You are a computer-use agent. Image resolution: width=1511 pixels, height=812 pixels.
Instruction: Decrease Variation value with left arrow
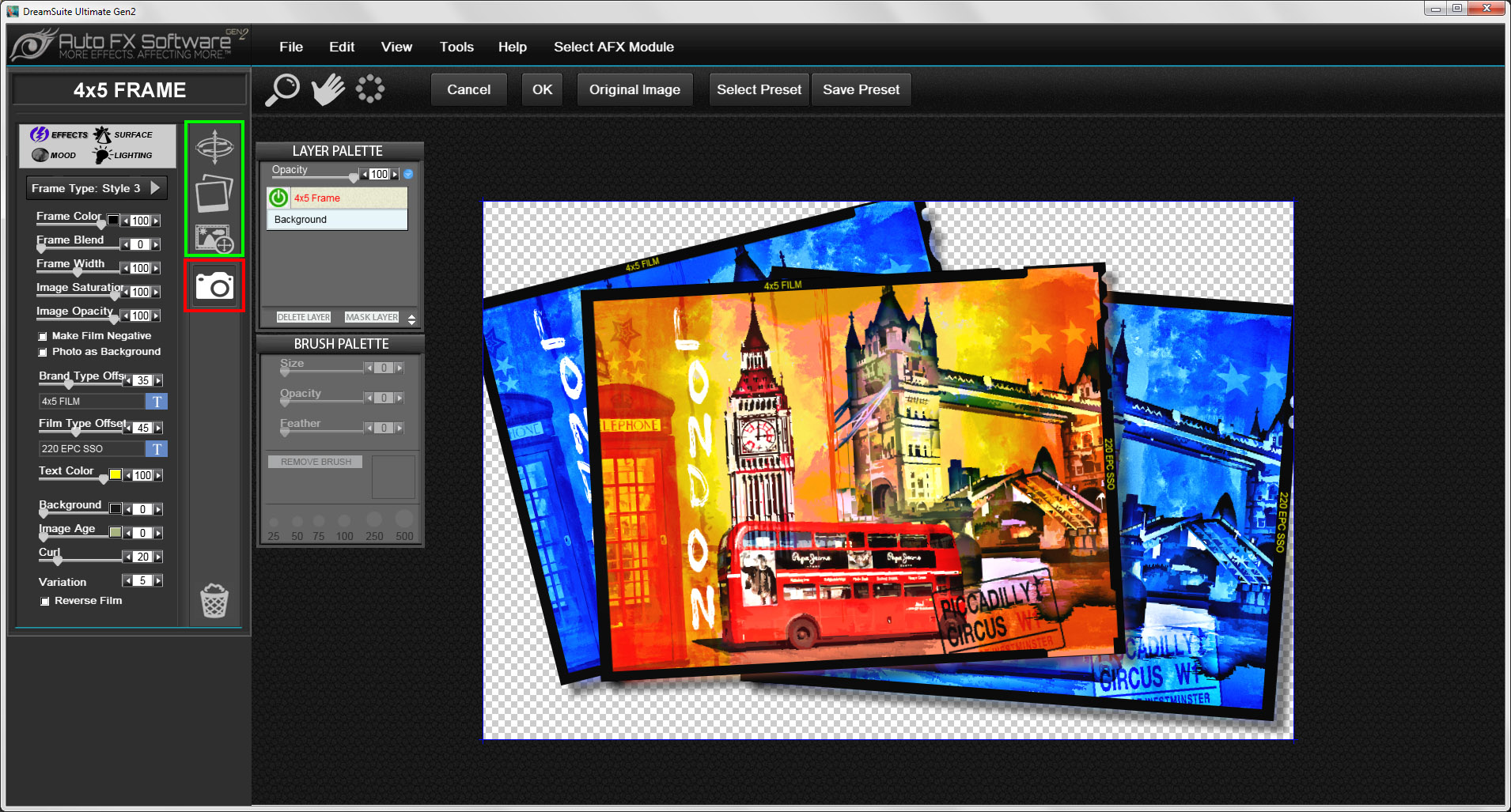pos(128,581)
